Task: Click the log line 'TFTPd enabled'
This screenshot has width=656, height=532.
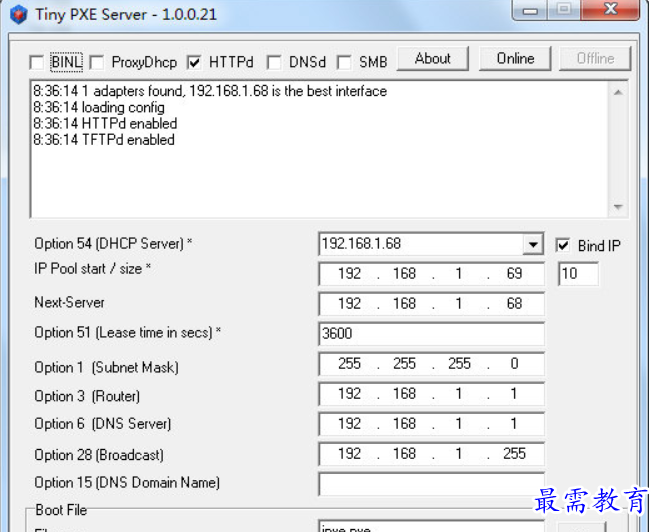Action: [x=104, y=140]
